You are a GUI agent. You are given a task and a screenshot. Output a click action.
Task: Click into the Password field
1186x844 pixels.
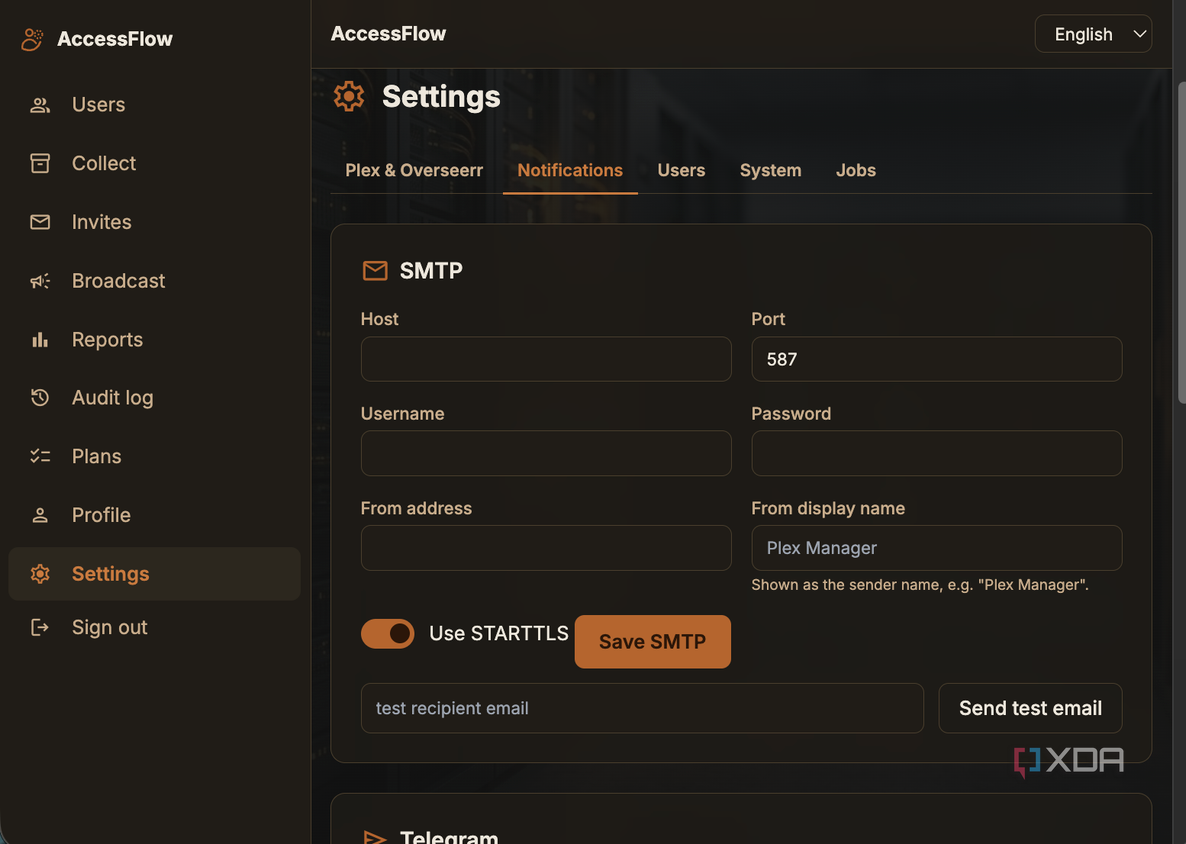(x=936, y=454)
